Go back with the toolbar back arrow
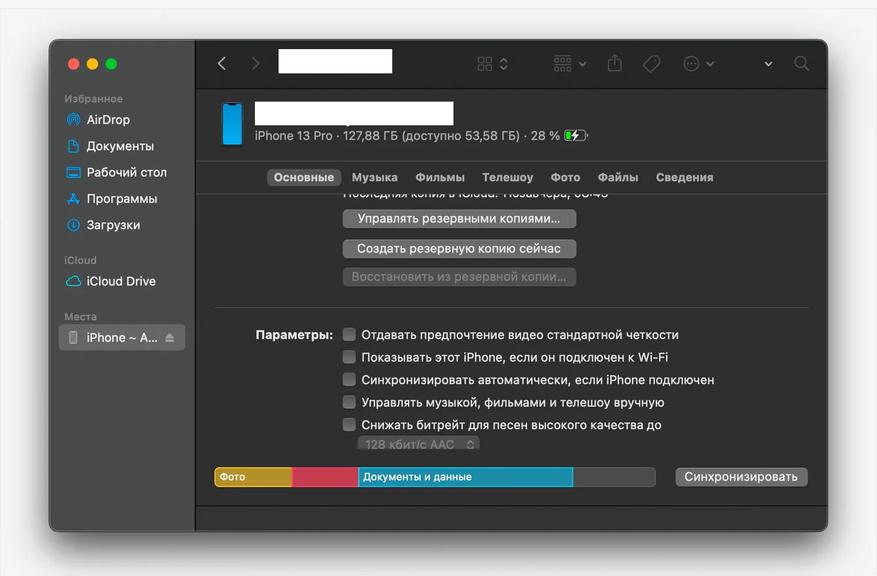Viewport: 877px width, 576px height. (x=222, y=64)
